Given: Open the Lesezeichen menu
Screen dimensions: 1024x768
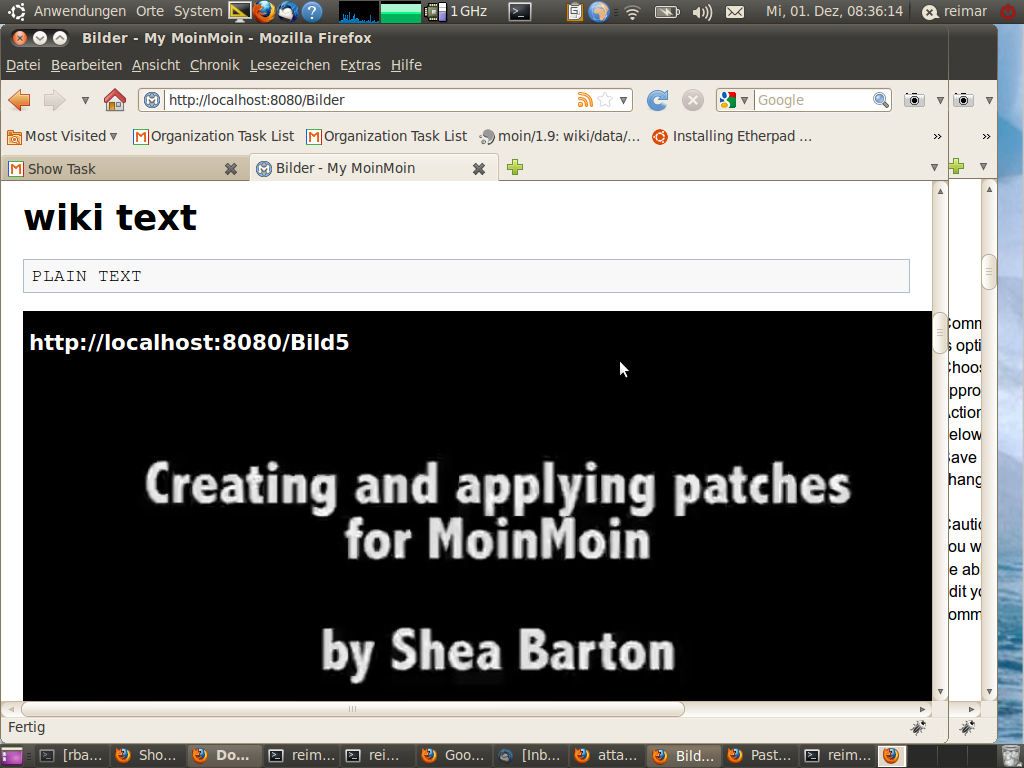Looking at the screenshot, I should [289, 65].
